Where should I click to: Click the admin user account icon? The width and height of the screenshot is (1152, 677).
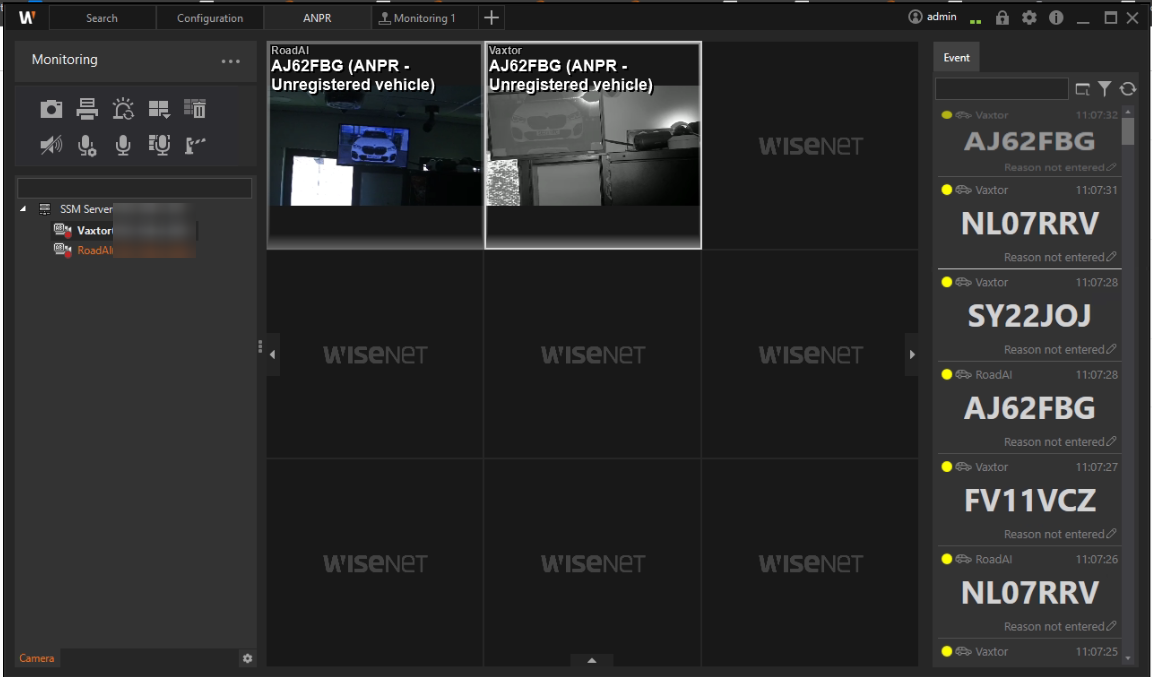[x=915, y=17]
